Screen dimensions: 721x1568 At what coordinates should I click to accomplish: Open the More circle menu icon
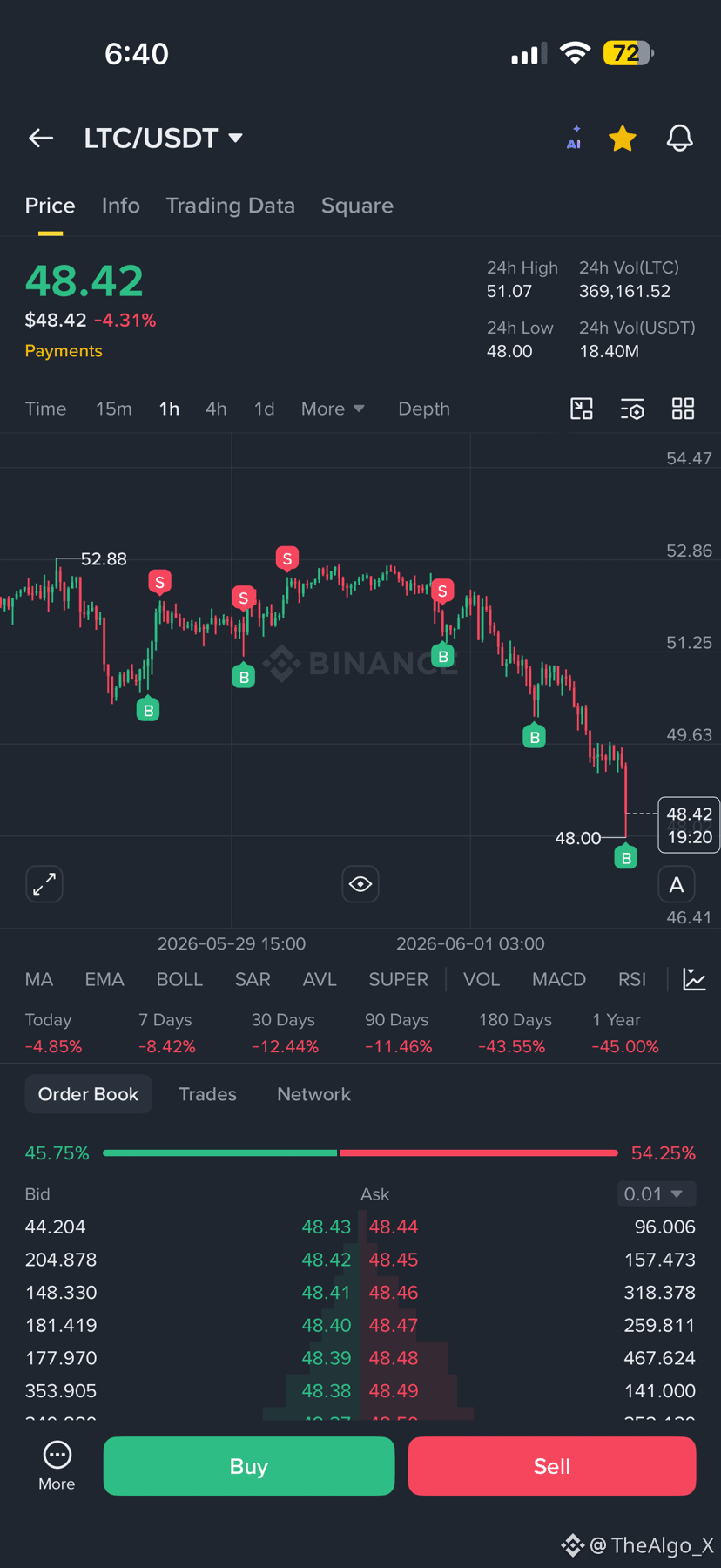[57, 1465]
